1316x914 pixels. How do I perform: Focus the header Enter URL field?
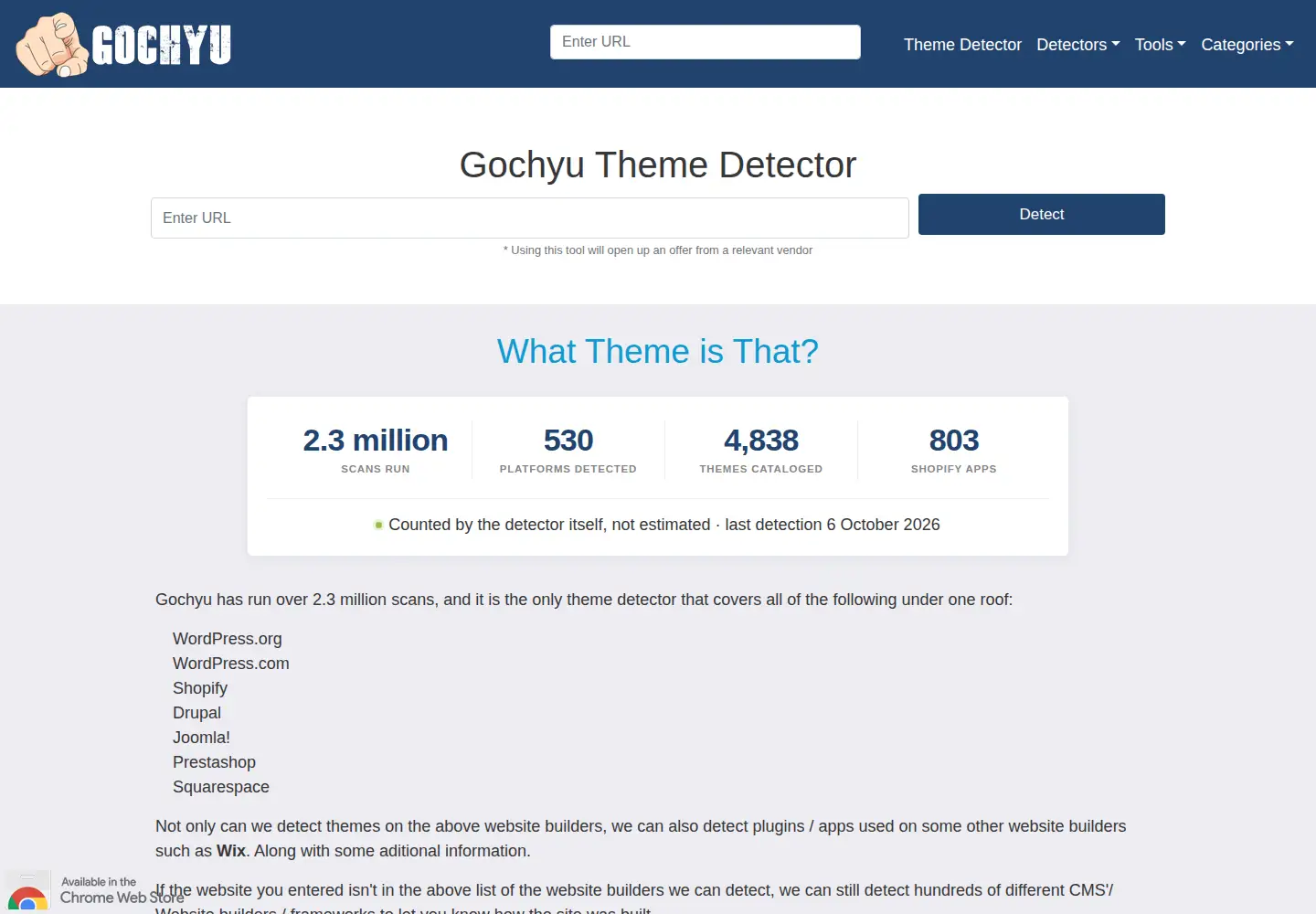tap(706, 42)
